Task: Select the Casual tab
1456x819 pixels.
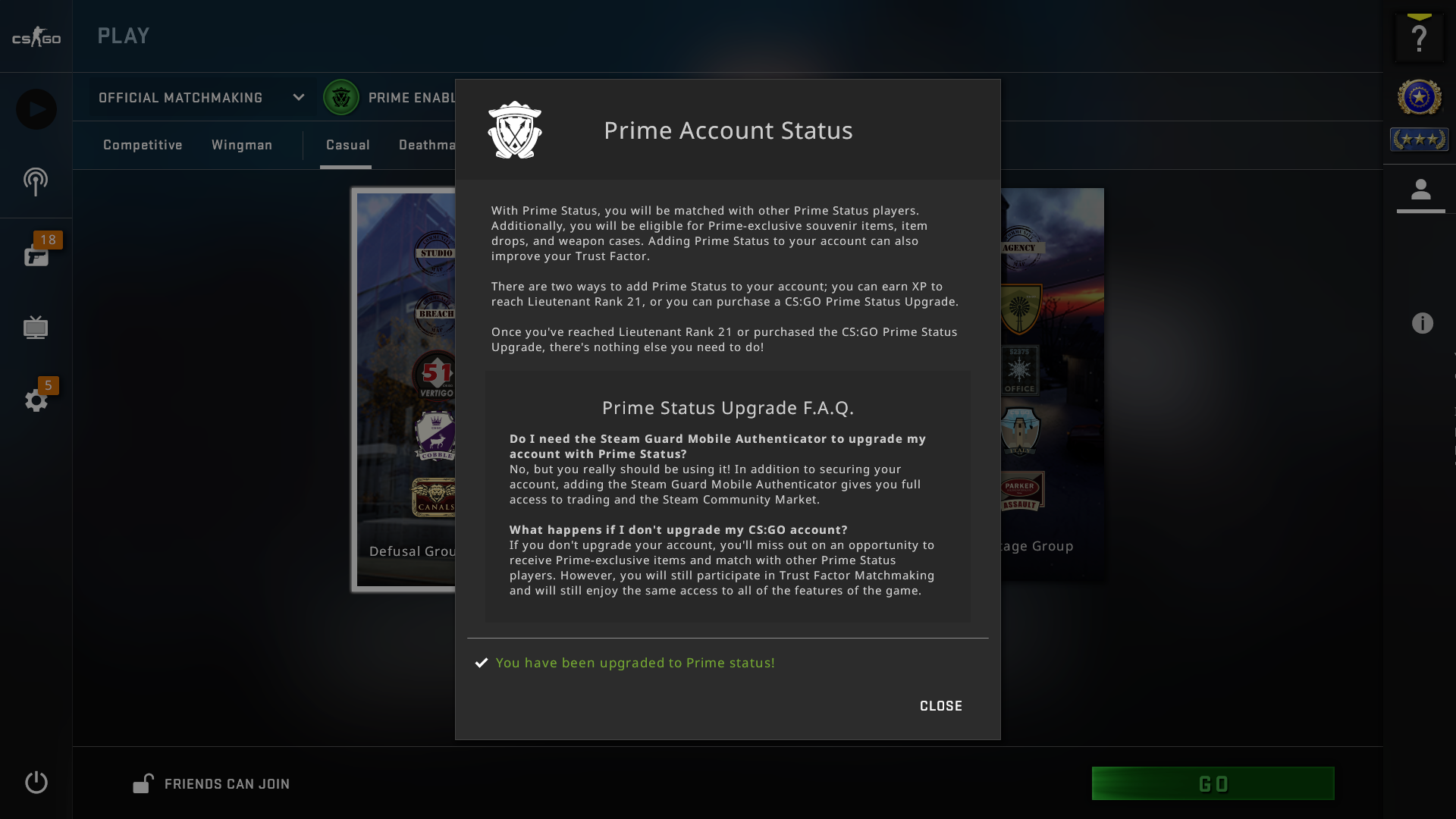Action: click(347, 145)
